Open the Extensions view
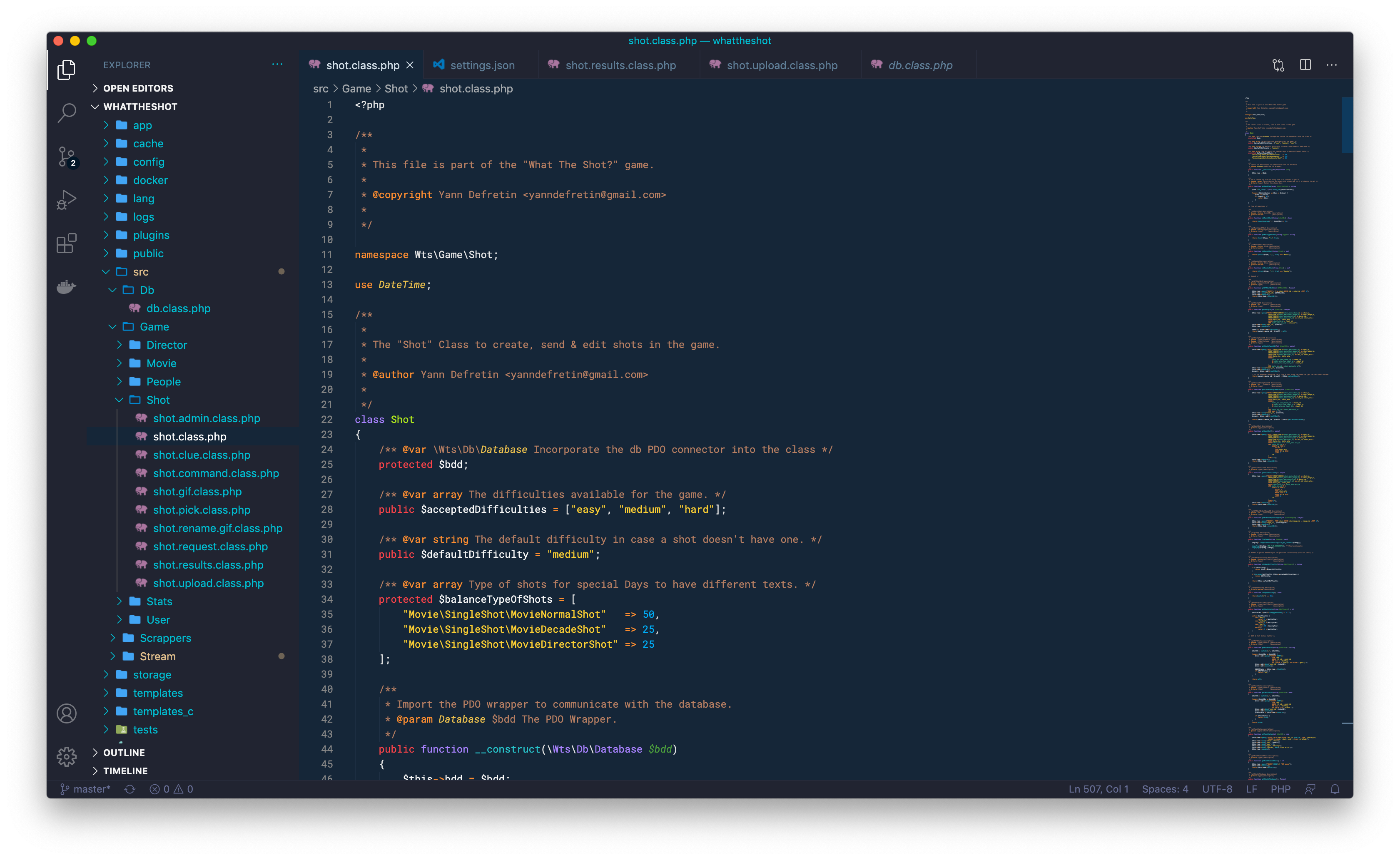 pyautogui.click(x=67, y=244)
